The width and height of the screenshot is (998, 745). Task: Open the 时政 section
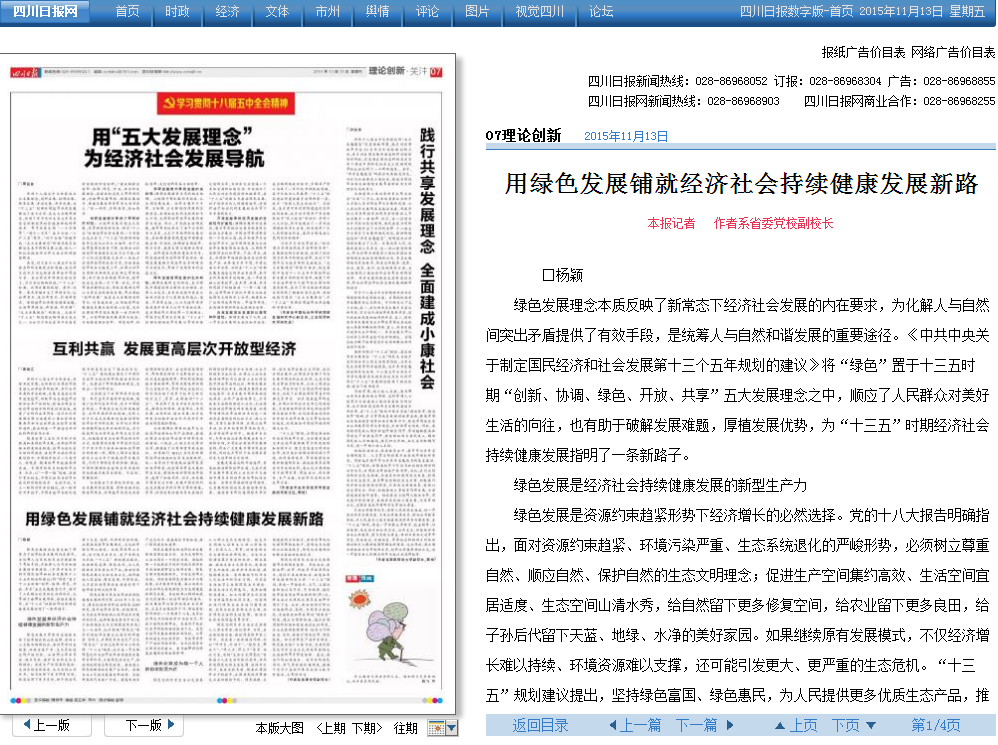click(x=177, y=11)
